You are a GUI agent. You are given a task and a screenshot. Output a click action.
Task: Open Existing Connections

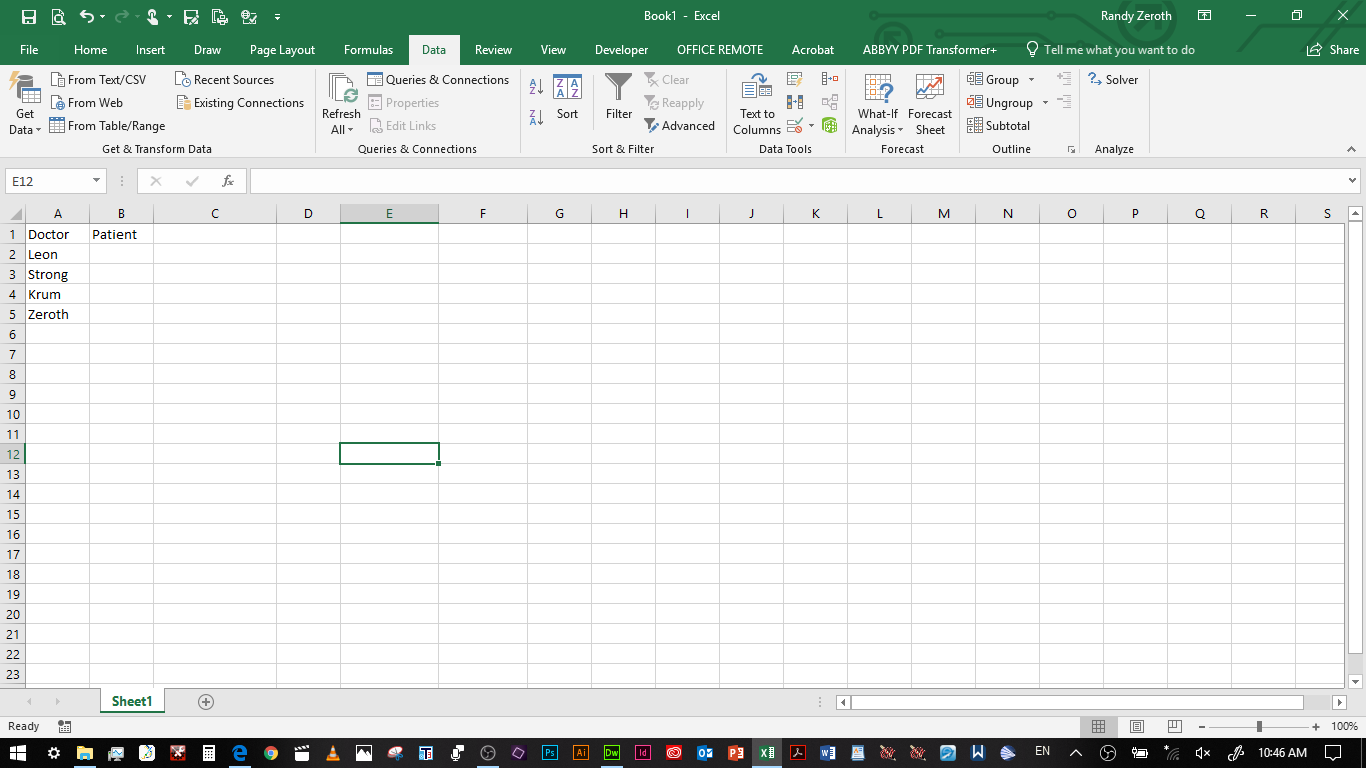pos(240,103)
